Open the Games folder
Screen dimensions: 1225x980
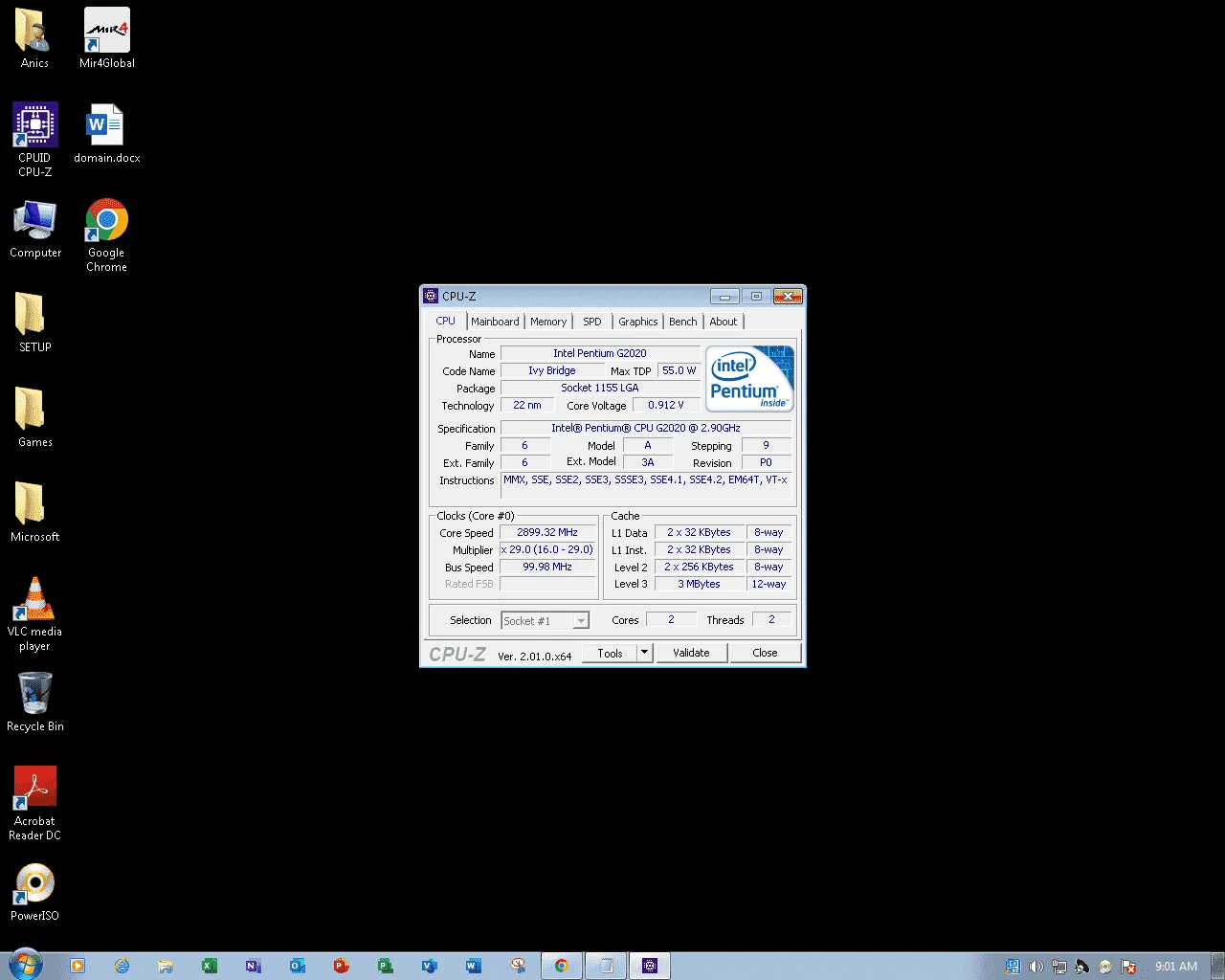pyautogui.click(x=34, y=417)
